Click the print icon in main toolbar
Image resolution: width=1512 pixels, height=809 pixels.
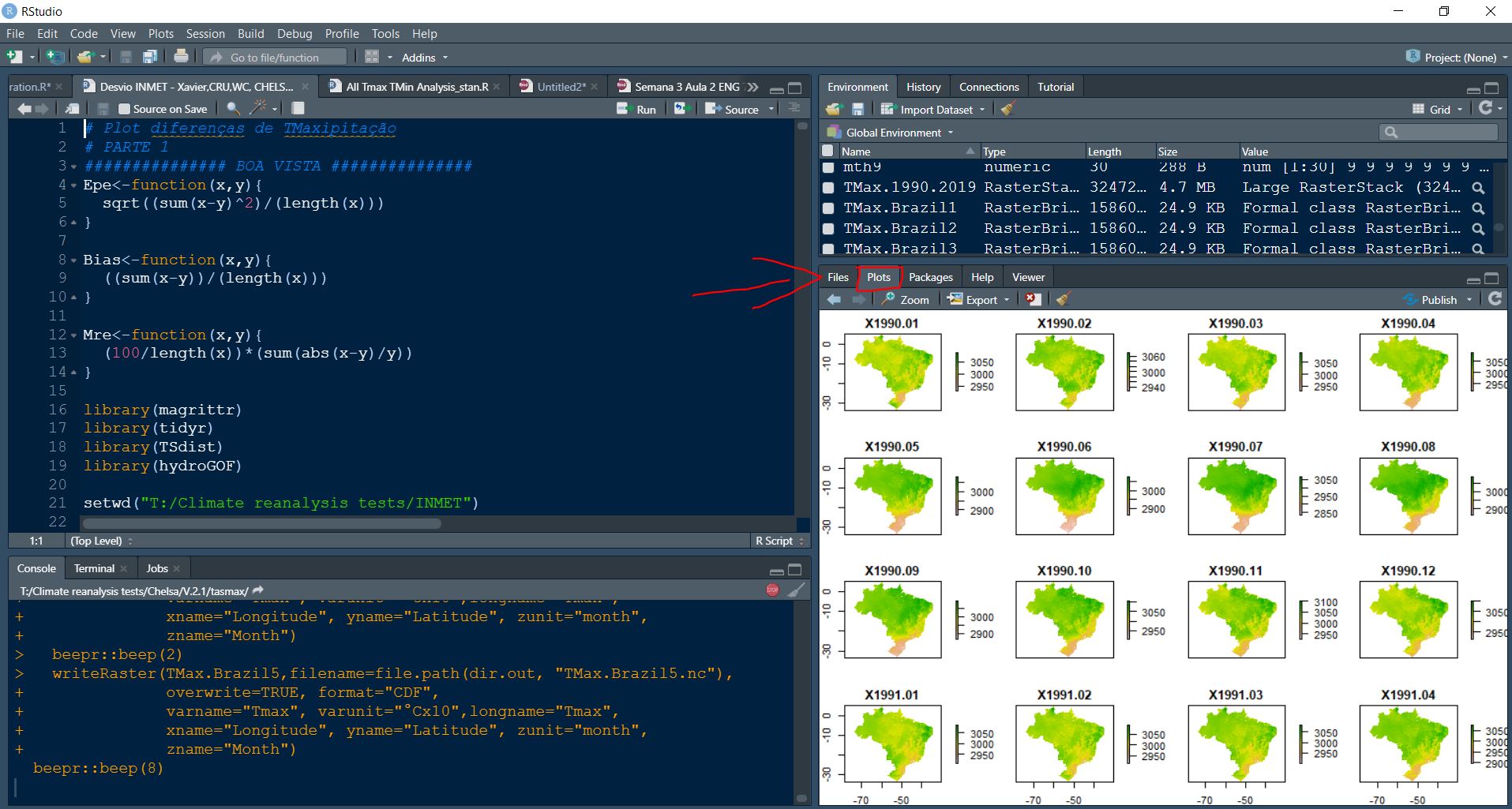(181, 57)
